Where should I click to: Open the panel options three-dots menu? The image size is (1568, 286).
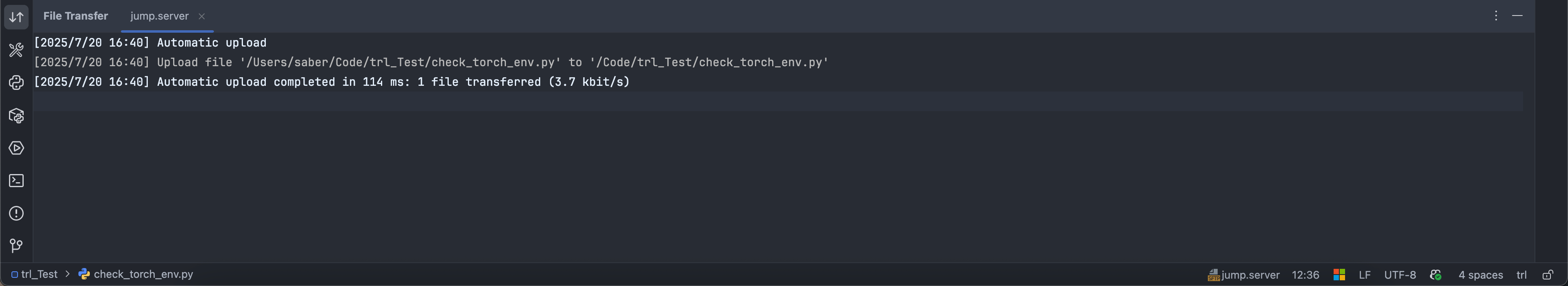coord(1496,16)
